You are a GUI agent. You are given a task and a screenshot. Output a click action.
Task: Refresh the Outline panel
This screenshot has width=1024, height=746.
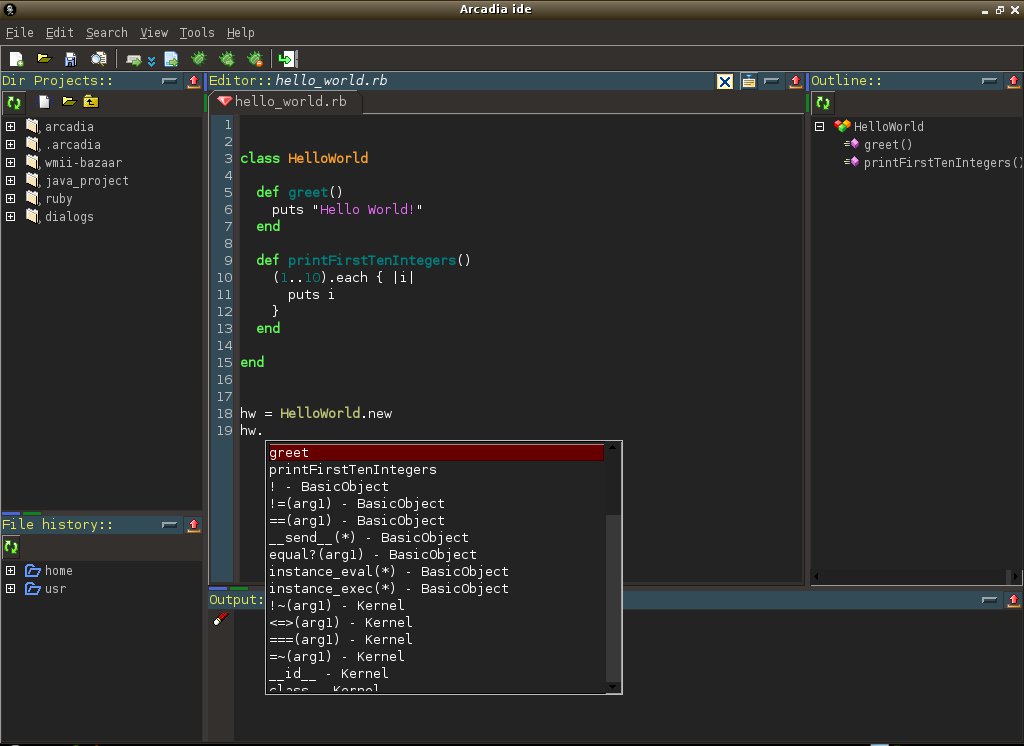(x=822, y=102)
